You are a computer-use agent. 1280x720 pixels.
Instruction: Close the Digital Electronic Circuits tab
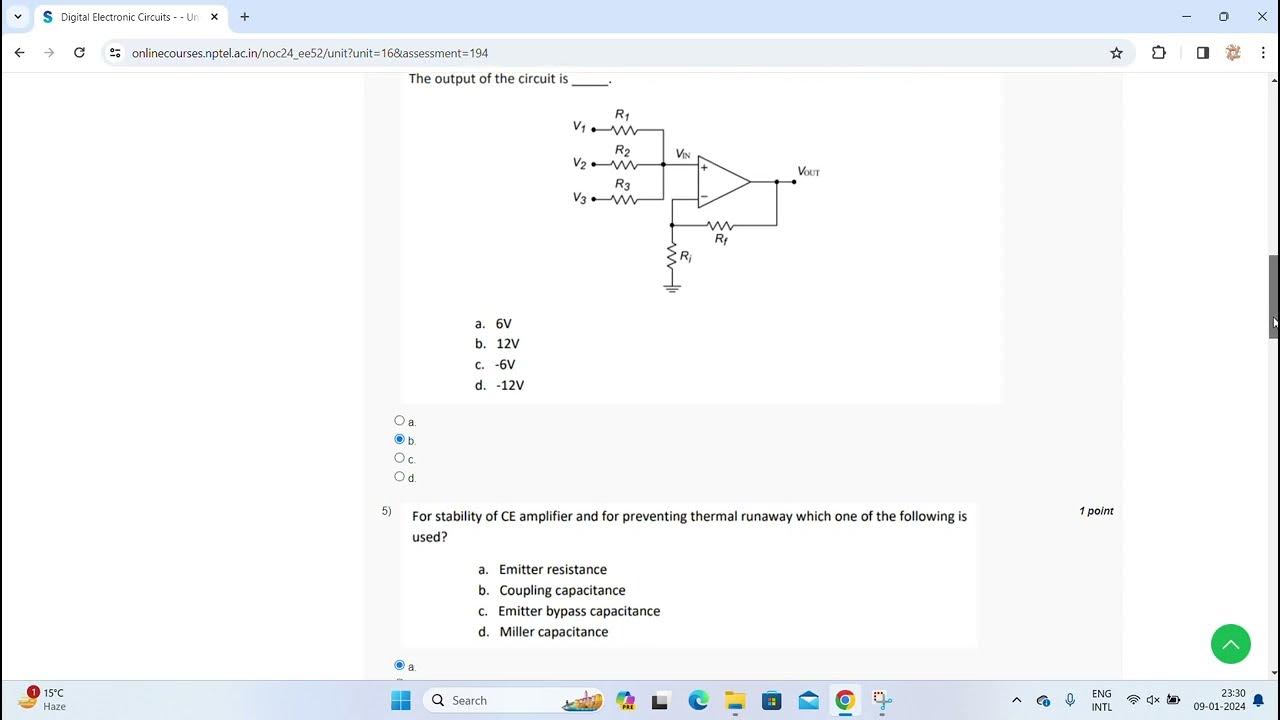click(214, 17)
